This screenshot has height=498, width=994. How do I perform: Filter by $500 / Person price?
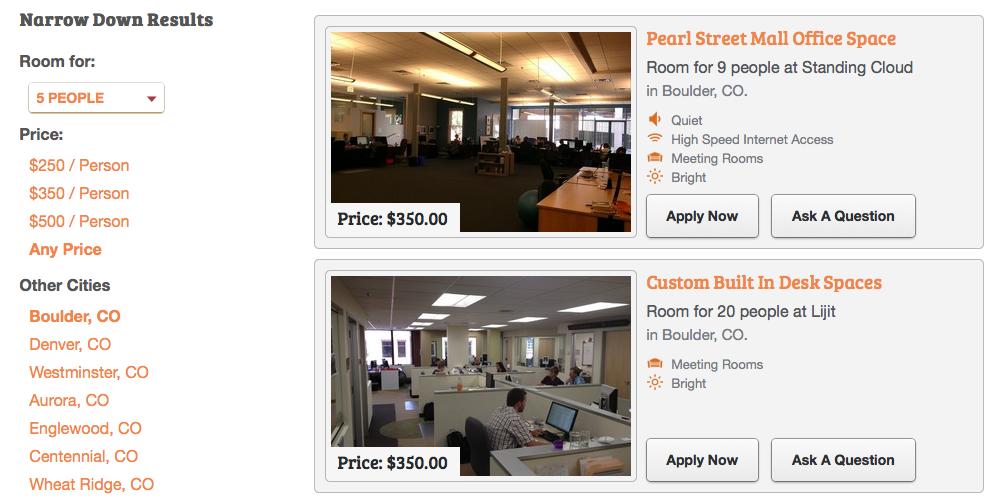[x=79, y=221]
